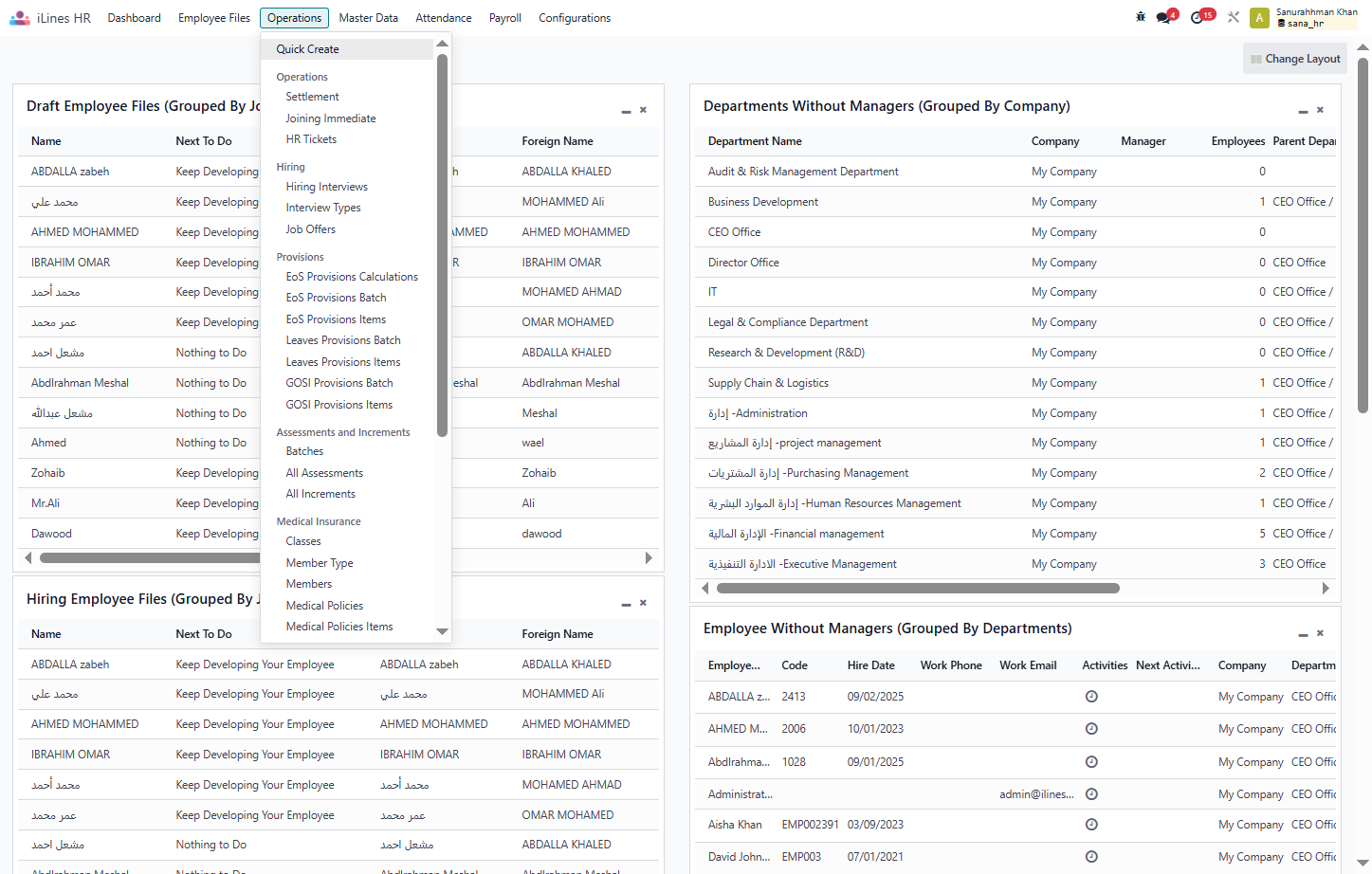Click the wrench tools icon in header
This screenshot has width=1372, height=874.
tap(1234, 17)
